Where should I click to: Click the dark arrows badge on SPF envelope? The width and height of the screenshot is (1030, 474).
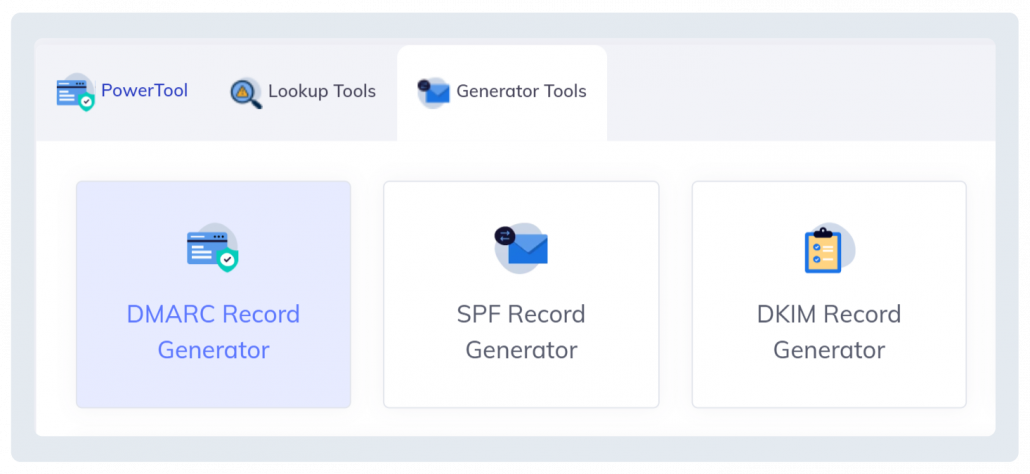coord(504,235)
